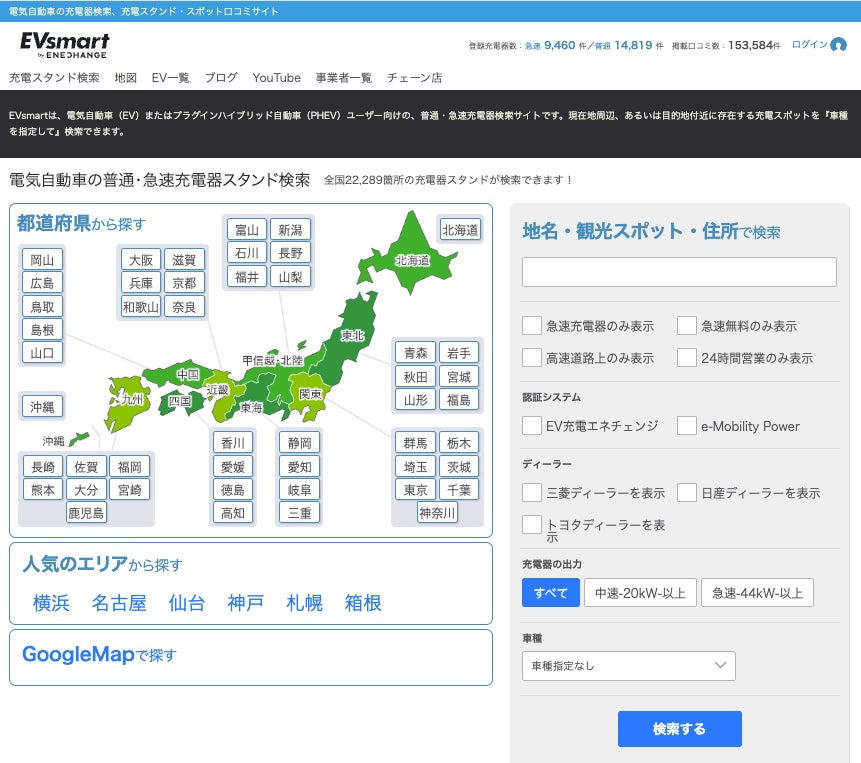Enable 急速充電器のみ表示 checkbox
The image size is (861, 763).
pos(532,326)
